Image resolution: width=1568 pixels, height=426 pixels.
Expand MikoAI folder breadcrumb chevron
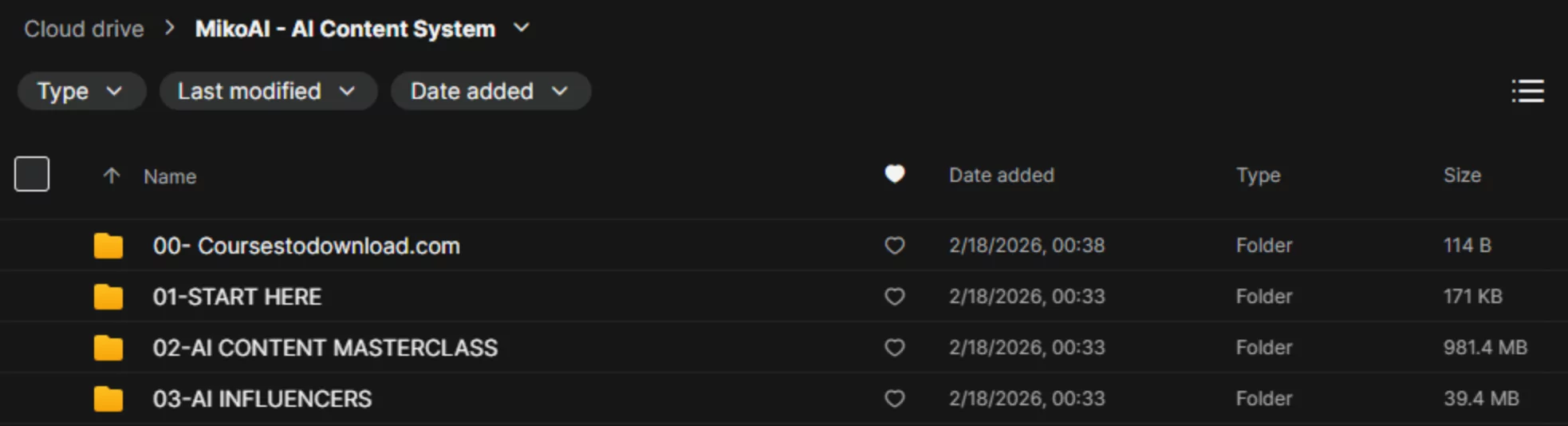pos(522,28)
